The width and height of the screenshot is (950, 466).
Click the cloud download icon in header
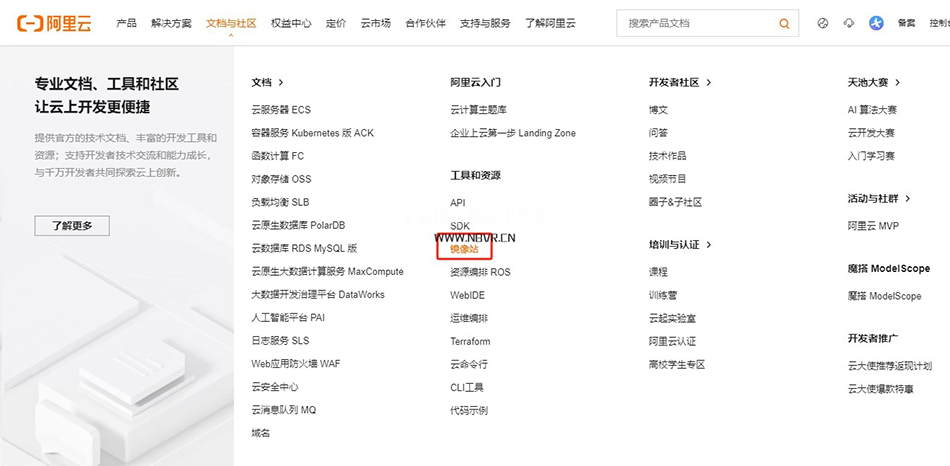pyautogui.click(x=849, y=23)
